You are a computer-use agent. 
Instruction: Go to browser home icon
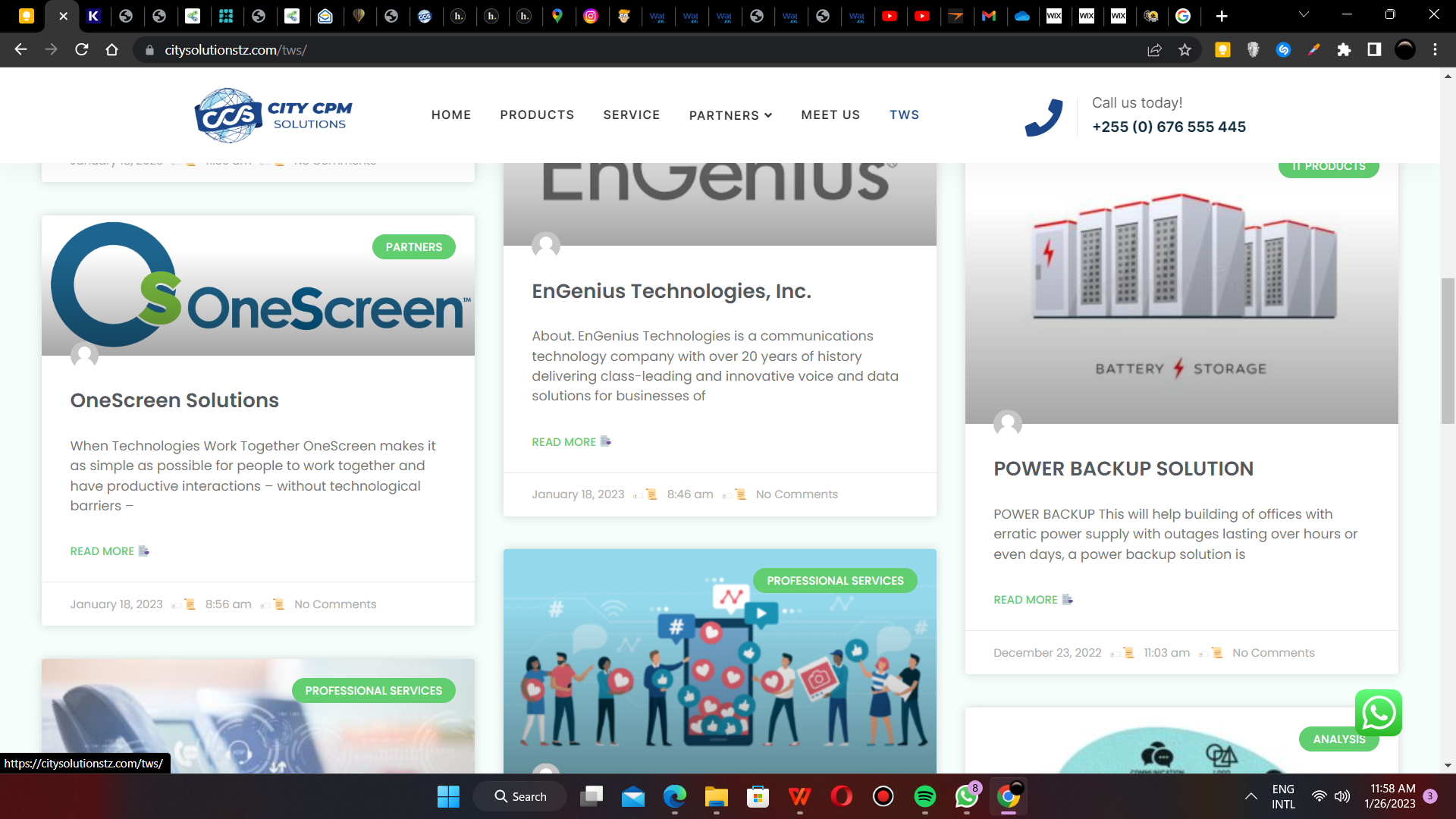coord(112,50)
